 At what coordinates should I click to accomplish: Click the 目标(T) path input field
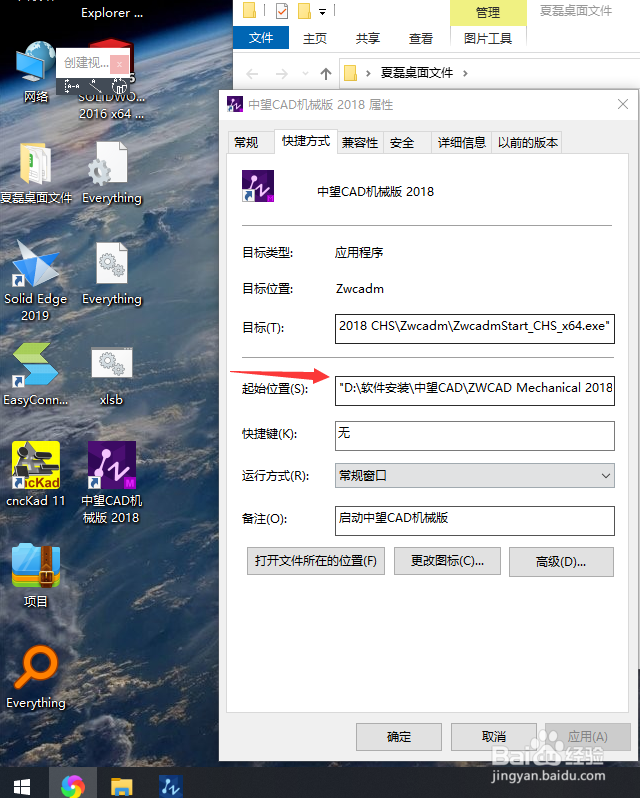475,329
